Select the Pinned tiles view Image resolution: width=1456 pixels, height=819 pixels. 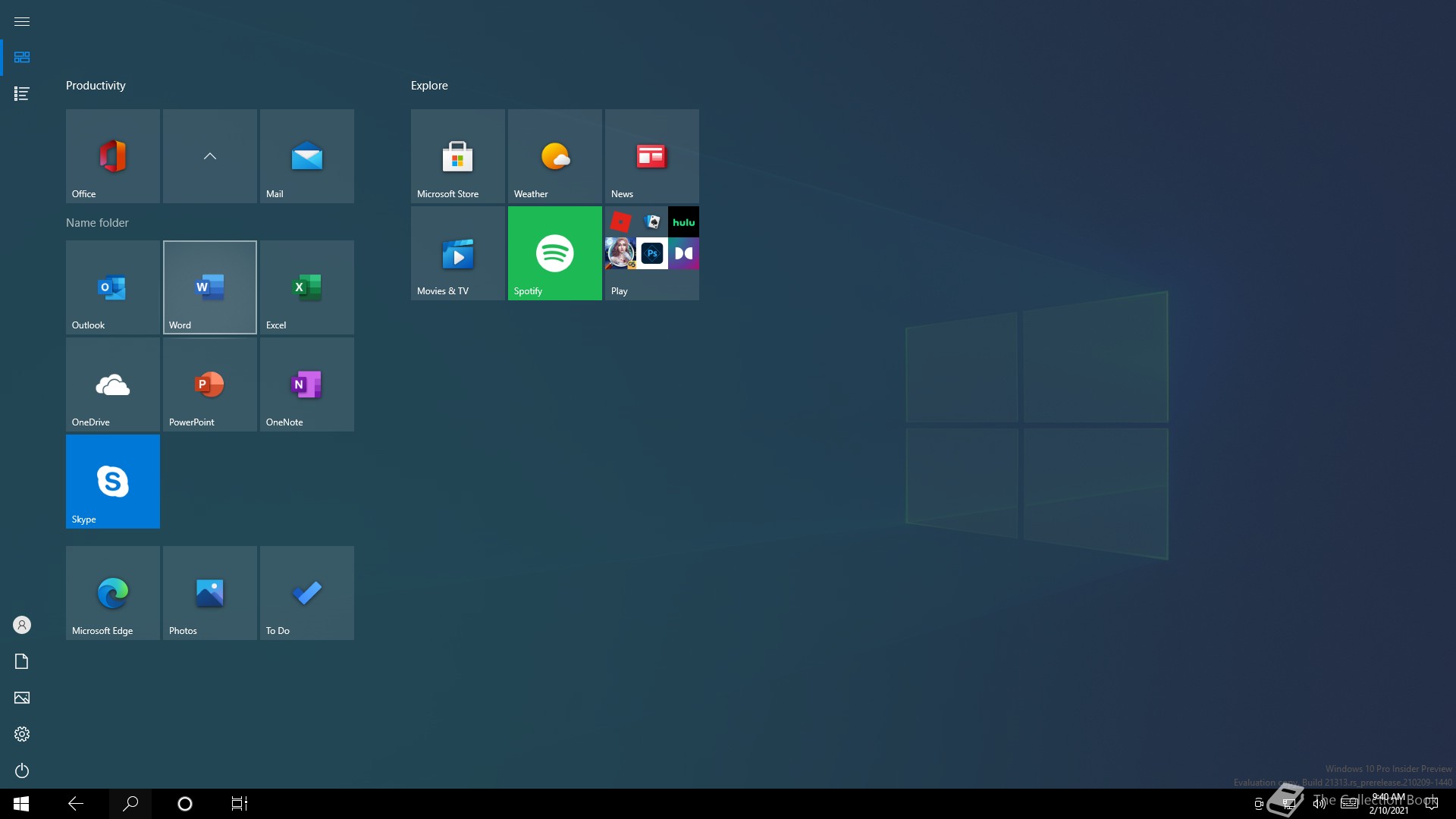tap(22, 58)
